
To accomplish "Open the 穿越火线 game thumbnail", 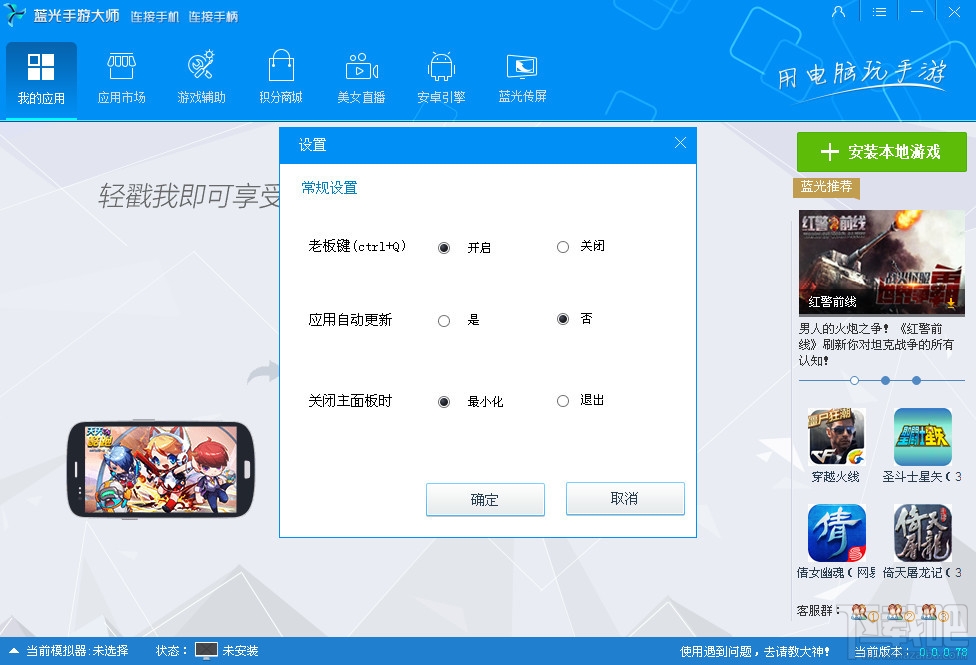I will (837, 437).
